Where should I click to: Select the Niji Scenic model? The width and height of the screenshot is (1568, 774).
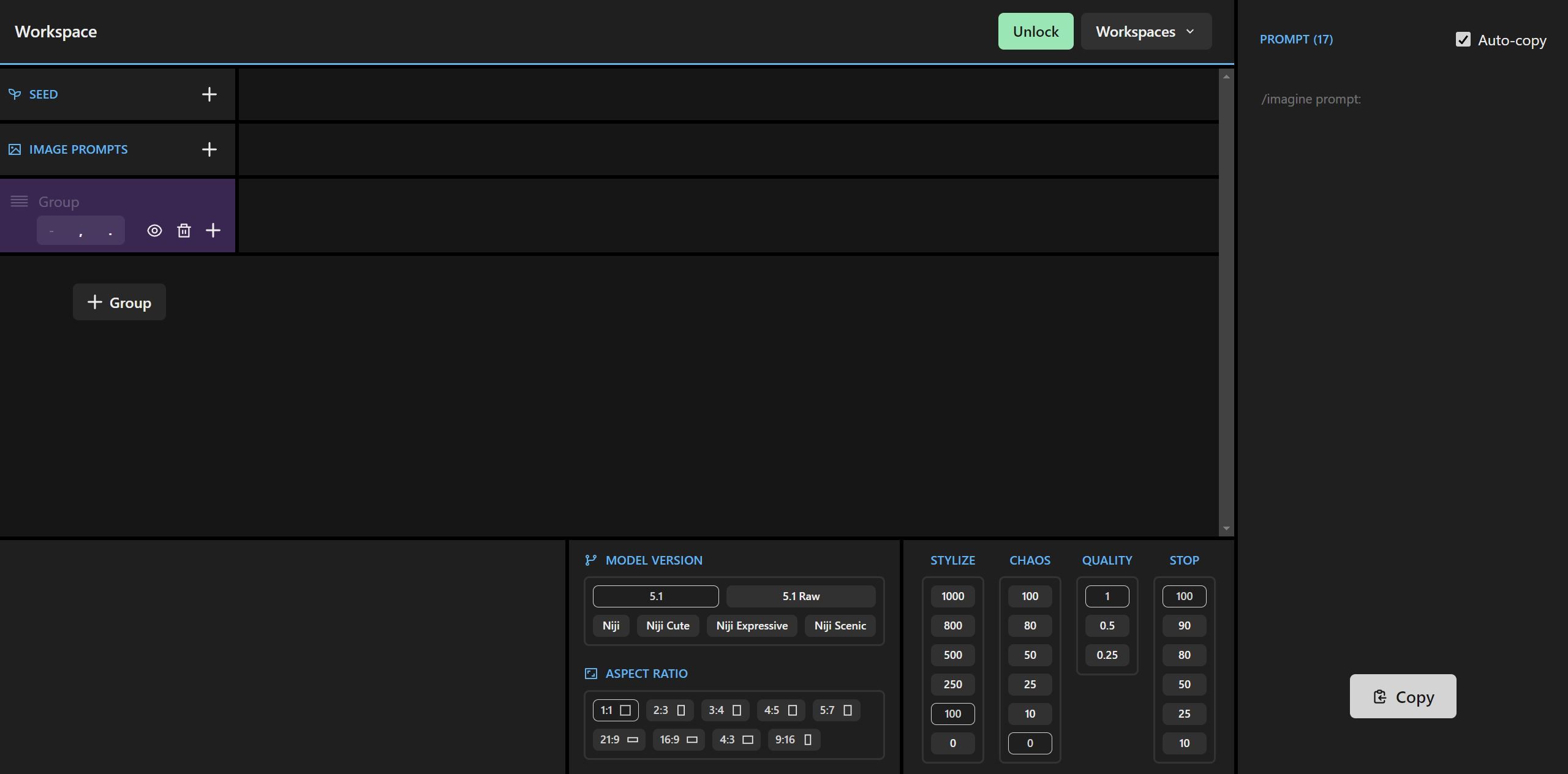point(840,625)
